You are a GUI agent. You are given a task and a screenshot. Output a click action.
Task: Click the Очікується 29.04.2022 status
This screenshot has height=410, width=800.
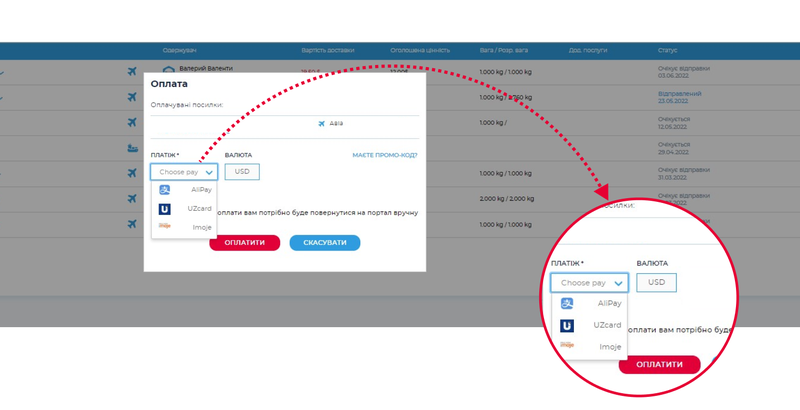click(673, 148)
